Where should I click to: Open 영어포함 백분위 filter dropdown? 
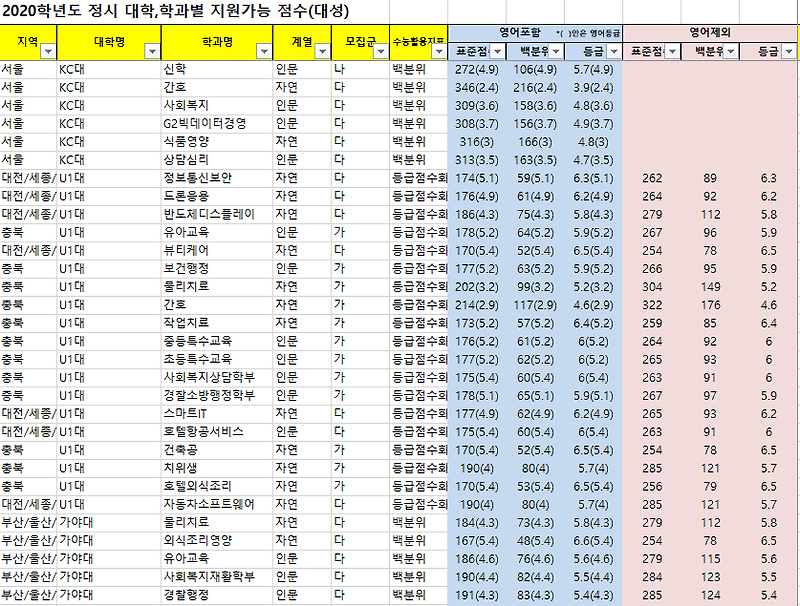point(556,52)
